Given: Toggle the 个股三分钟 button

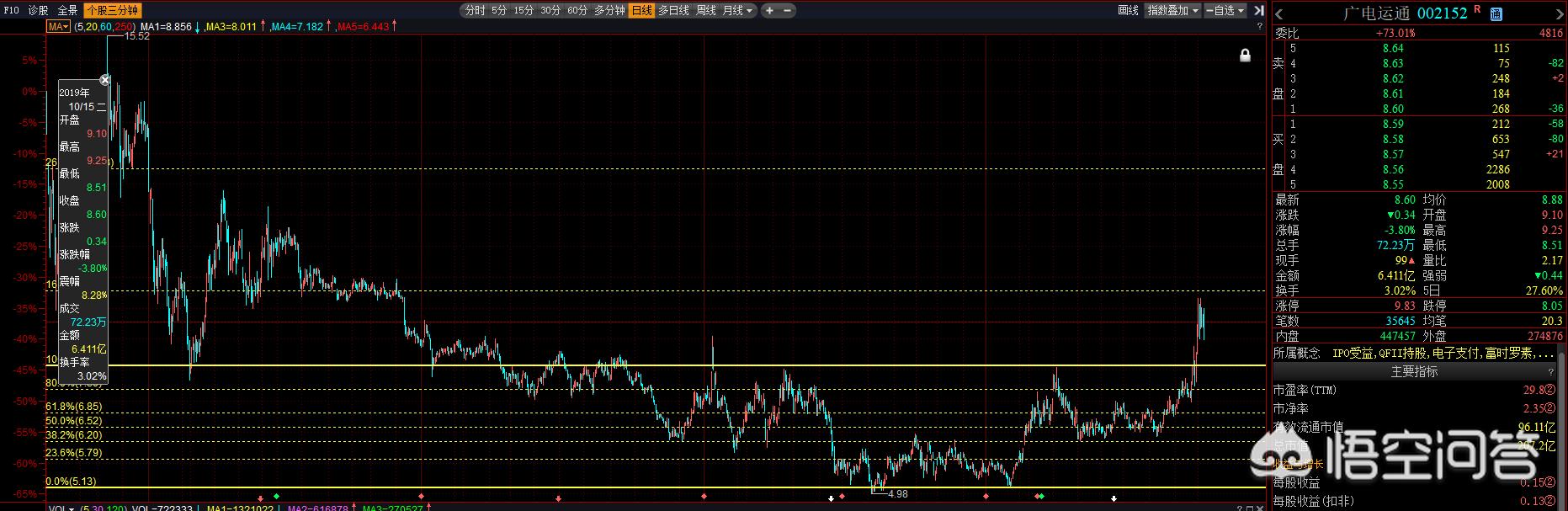Looking at the screenshot, I should coord(112,11).
